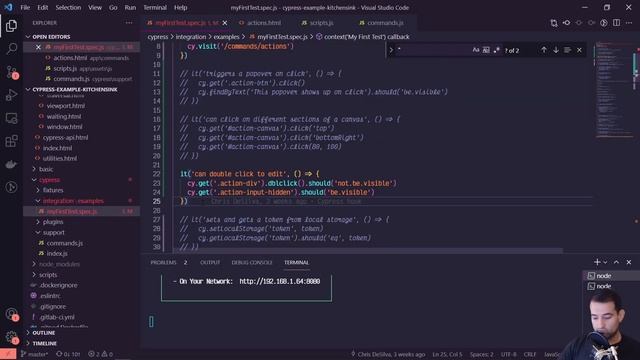Open editor More Actions ellipsis menu
Screen dimensions: 640x360
[629, 23]
